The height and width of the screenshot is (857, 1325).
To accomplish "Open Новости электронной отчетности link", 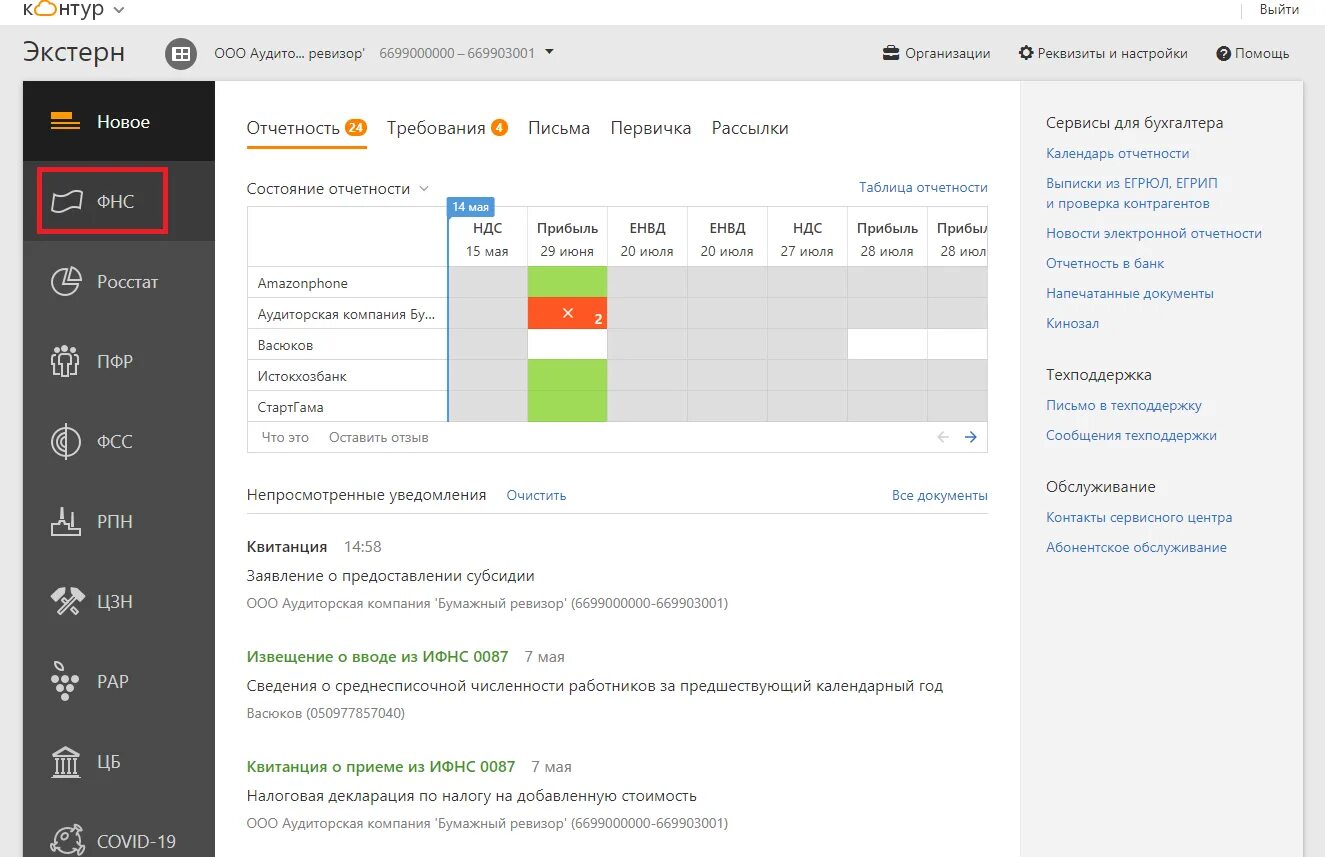I will (x=1154, y=233).
